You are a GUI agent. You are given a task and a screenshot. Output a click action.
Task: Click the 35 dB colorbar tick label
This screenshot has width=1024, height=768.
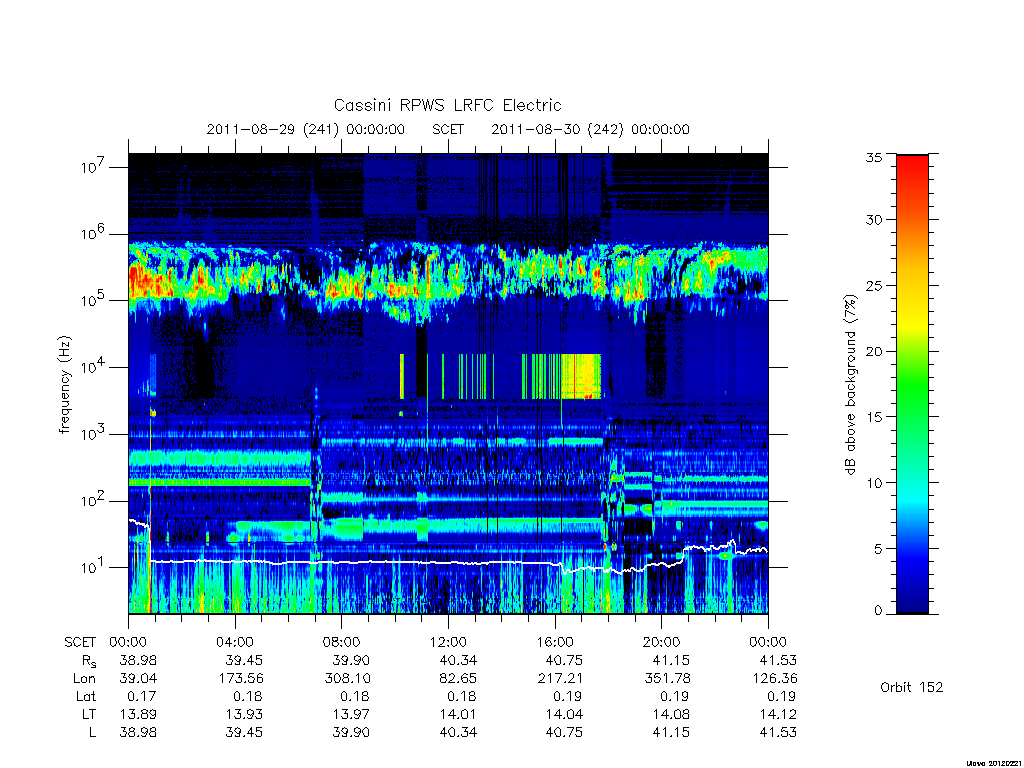[x=873, y=157]
